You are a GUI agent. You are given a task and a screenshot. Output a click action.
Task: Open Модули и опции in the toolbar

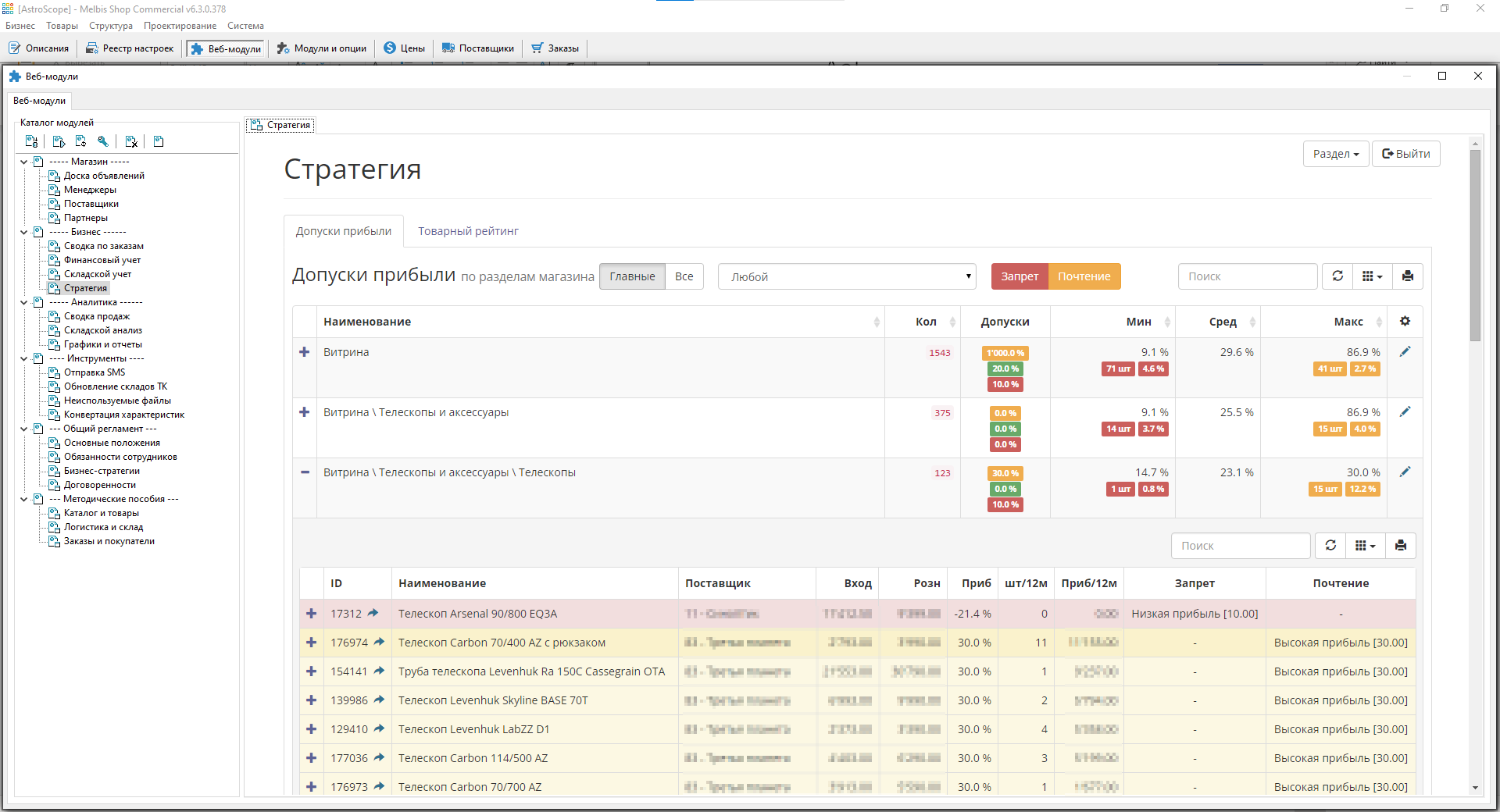coord(321,48)
